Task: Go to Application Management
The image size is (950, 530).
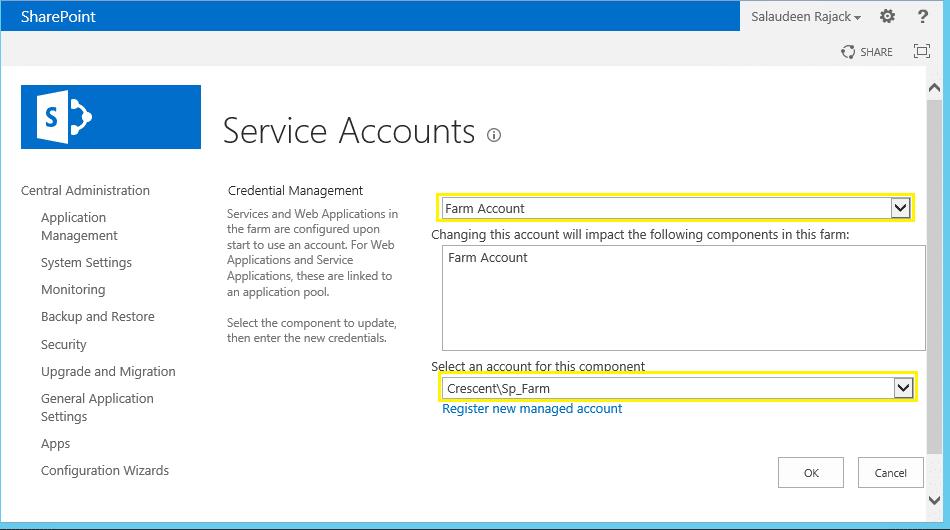Action: click(x=79, y=227)
